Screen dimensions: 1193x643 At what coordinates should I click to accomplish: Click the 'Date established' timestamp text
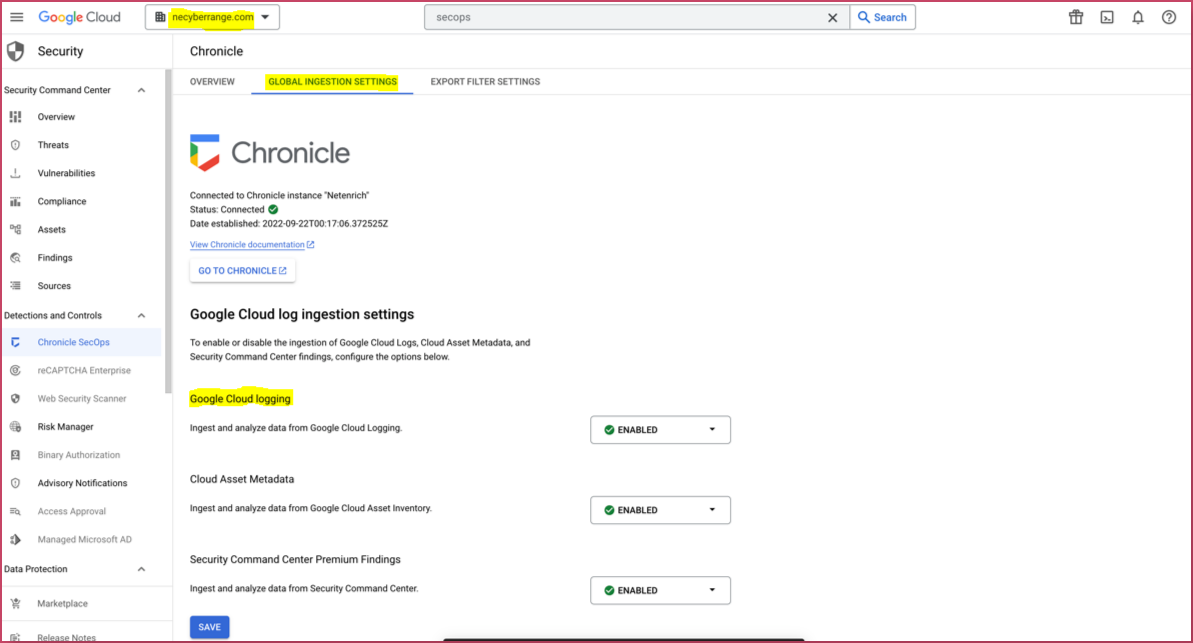(289, 224)
